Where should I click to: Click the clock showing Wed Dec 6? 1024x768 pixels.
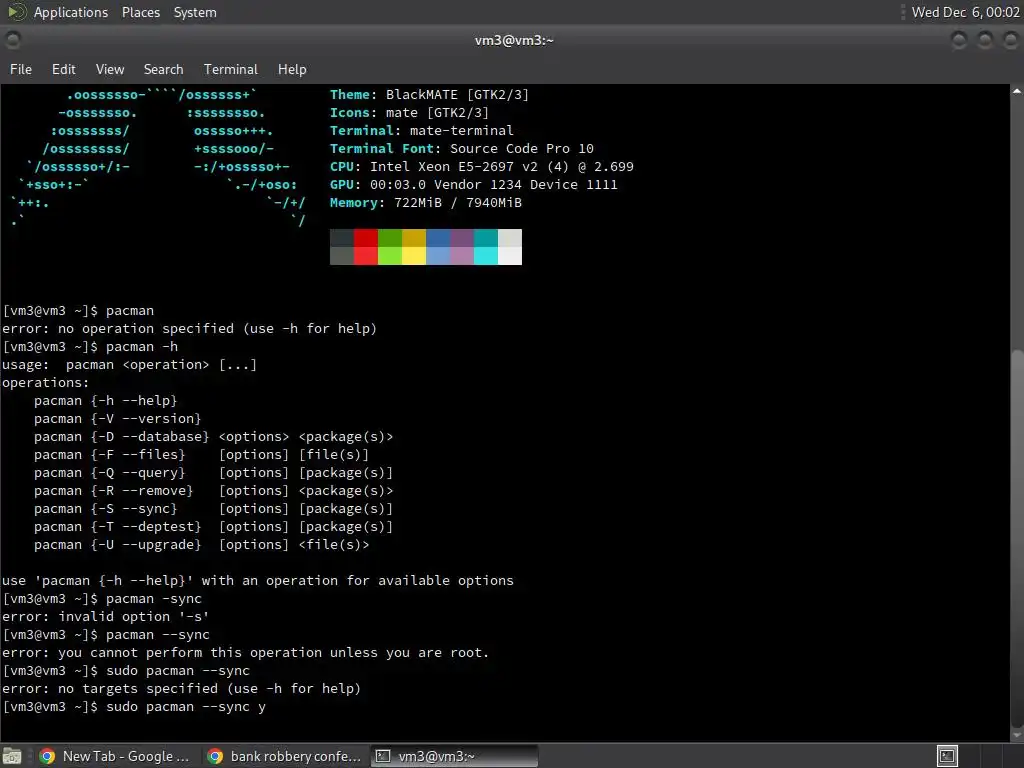[x=965, y=12]
